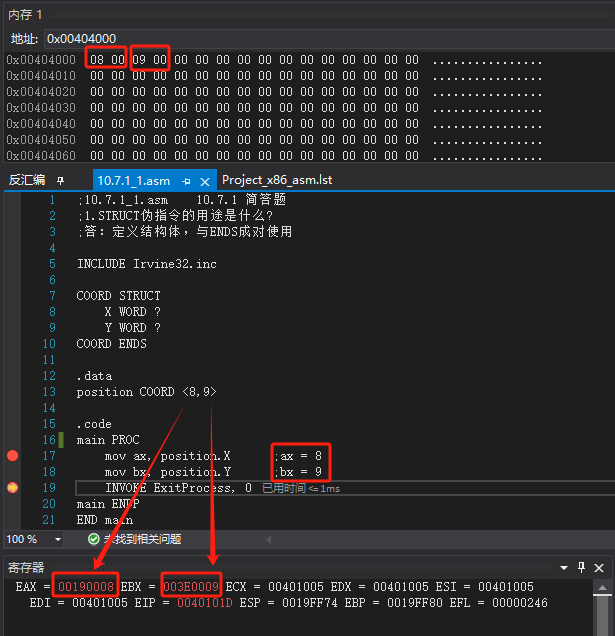Open the 100 % zoom dropdown

58,539
